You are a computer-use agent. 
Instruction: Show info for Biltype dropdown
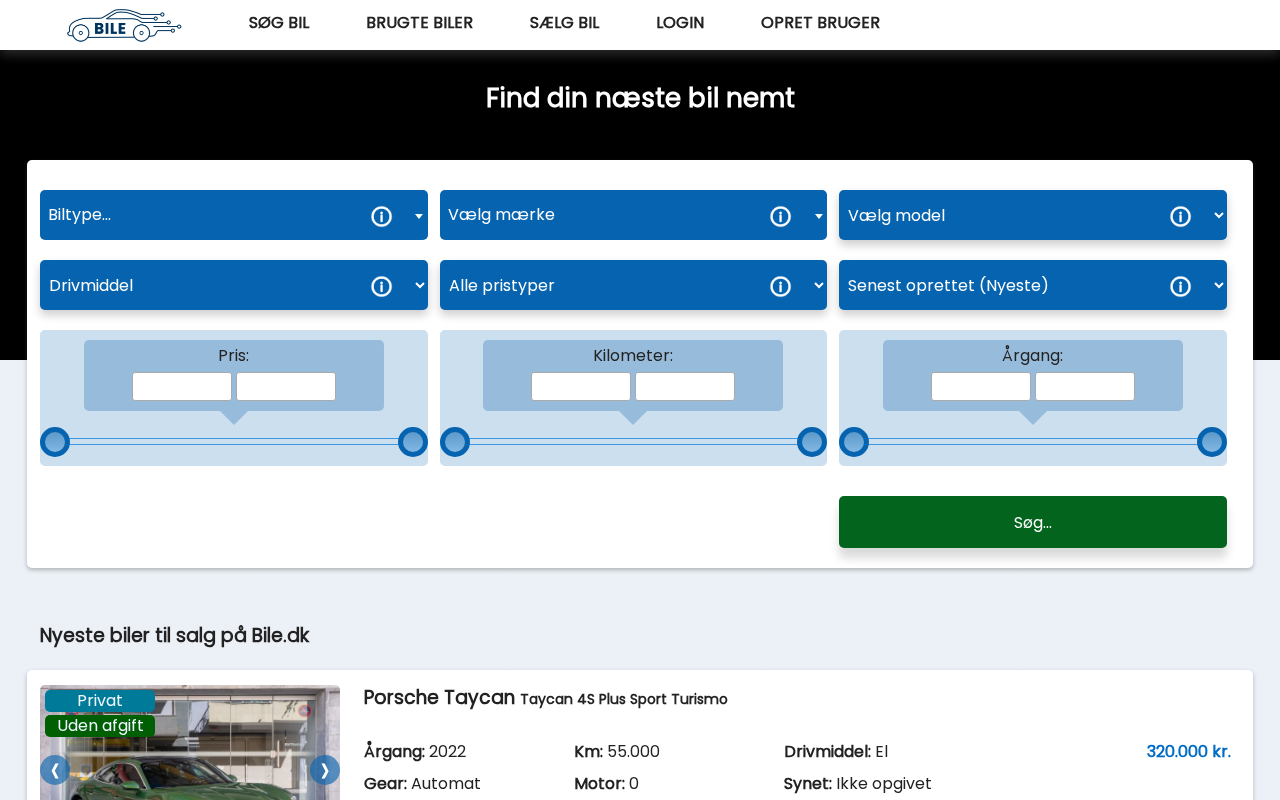[x=382, y=216]
